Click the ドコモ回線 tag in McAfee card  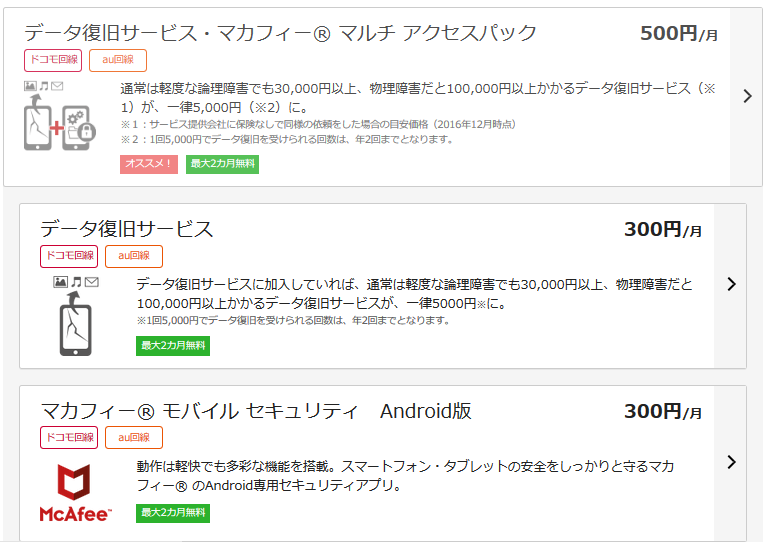(x=69, y=437)
